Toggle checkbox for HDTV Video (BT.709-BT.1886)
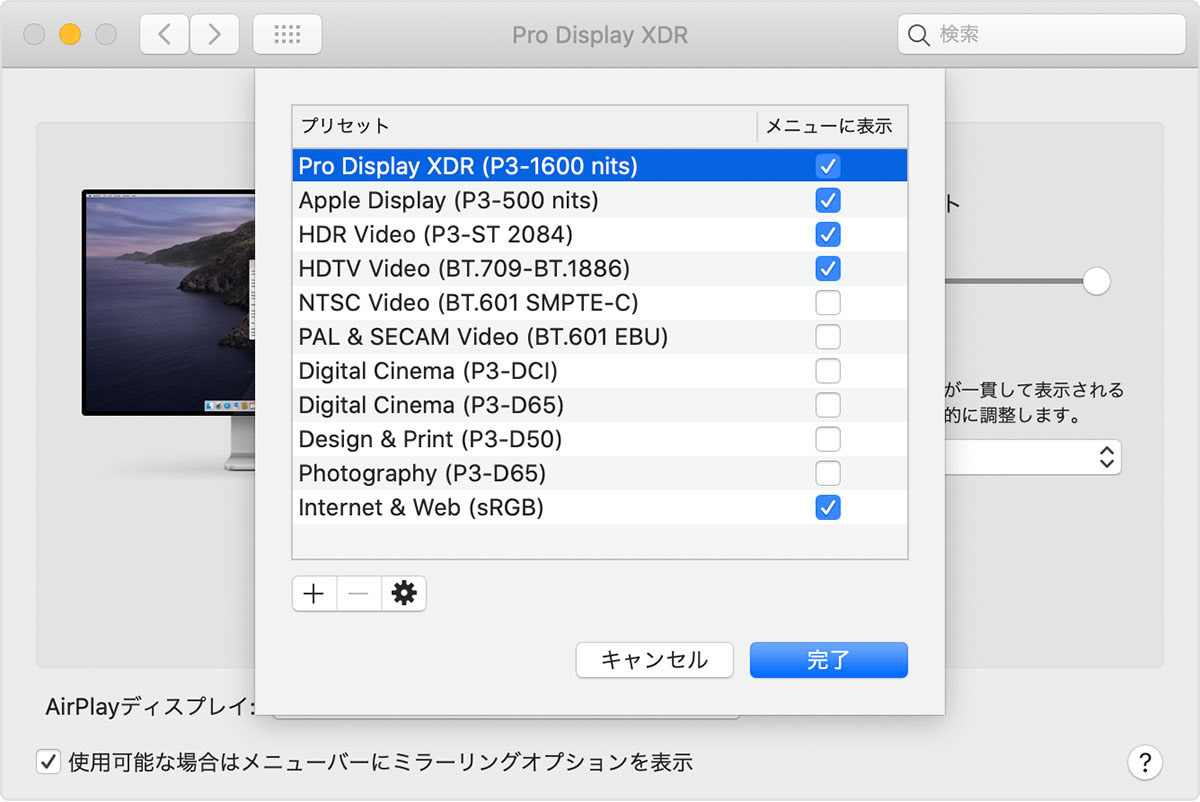 tap(828, 268)
